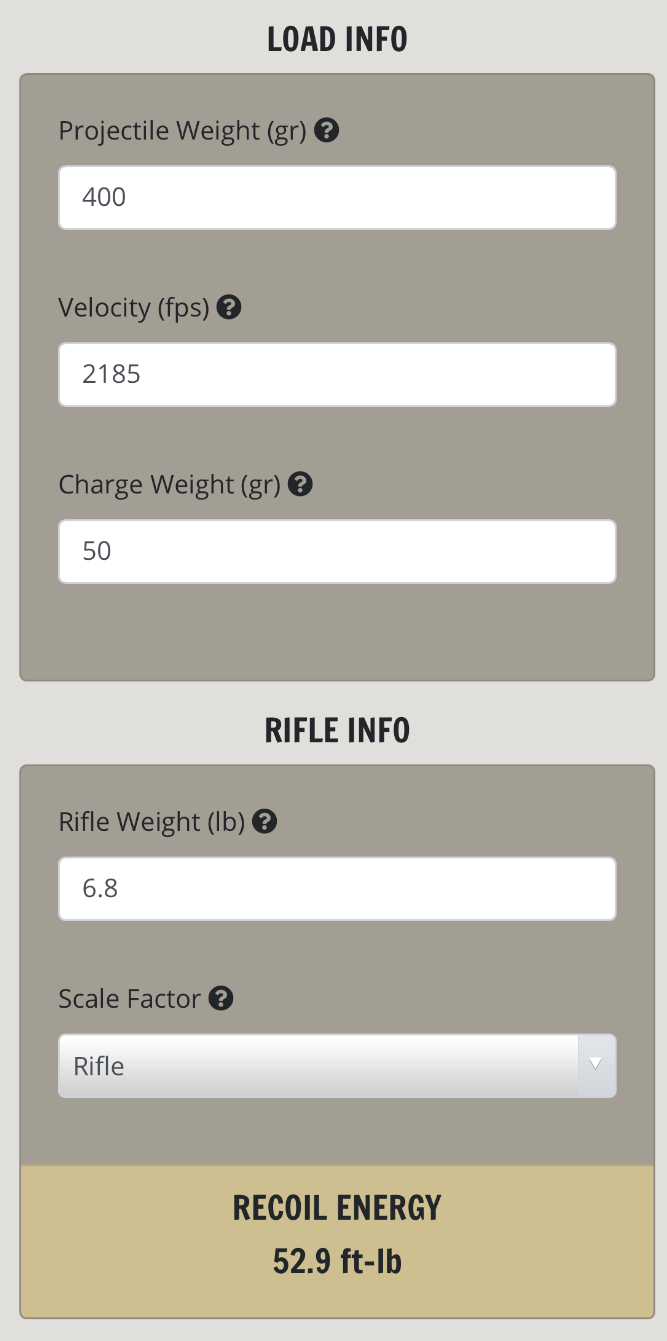Viewport: 667px width, 1341px height.
Task: Open the Scale Factor dropdown showing Rifle
Action: (x=318, y=1066)
